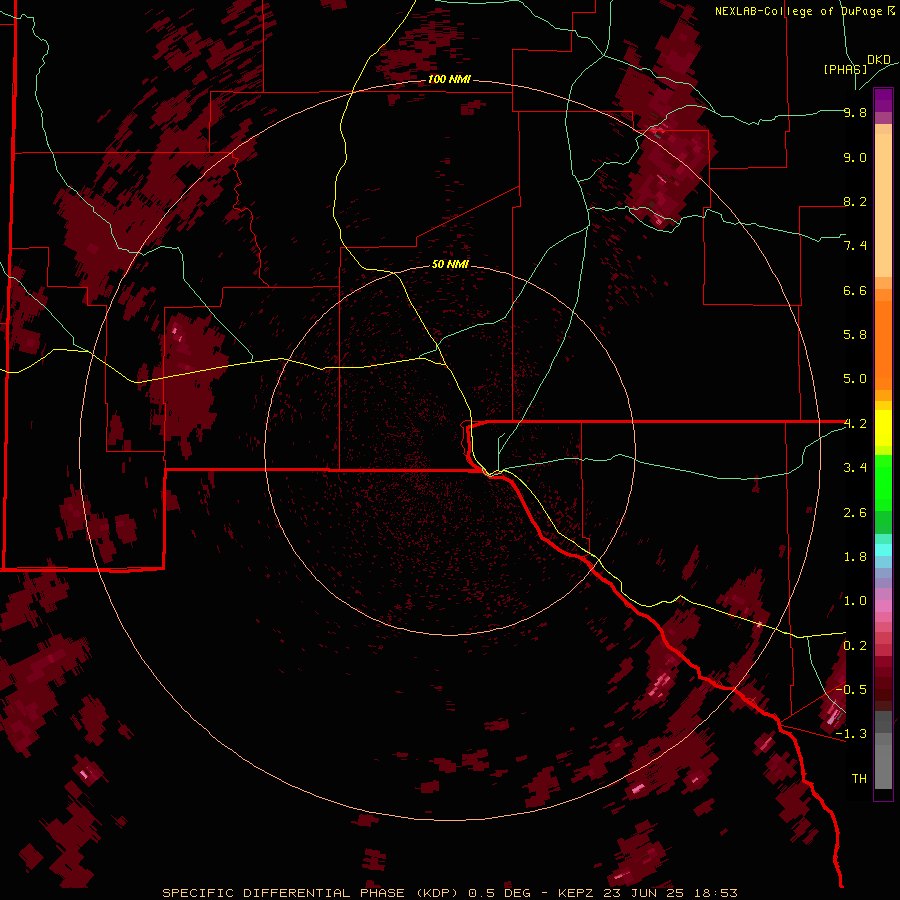This screenshot has width=900, height=900.
Task: Click the DKD label near the color scale
Action: coord(879,60)
